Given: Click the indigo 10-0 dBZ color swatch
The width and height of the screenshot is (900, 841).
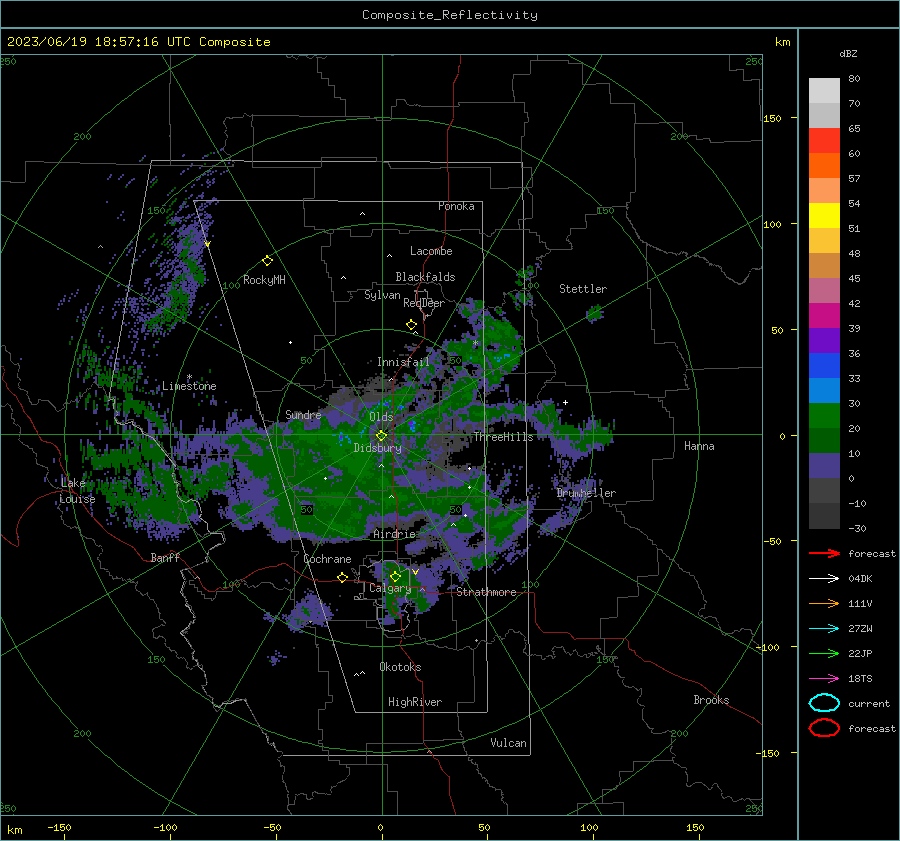Looking at the screenshot, I should (824, 466).
